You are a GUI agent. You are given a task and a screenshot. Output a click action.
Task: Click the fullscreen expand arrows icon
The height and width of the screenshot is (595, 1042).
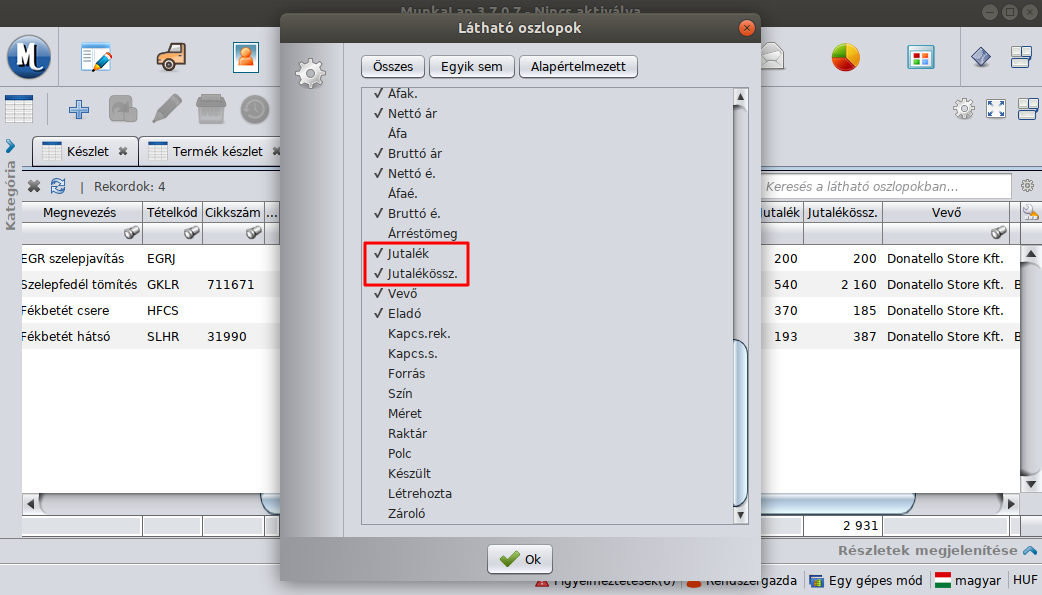pos(995,109)
